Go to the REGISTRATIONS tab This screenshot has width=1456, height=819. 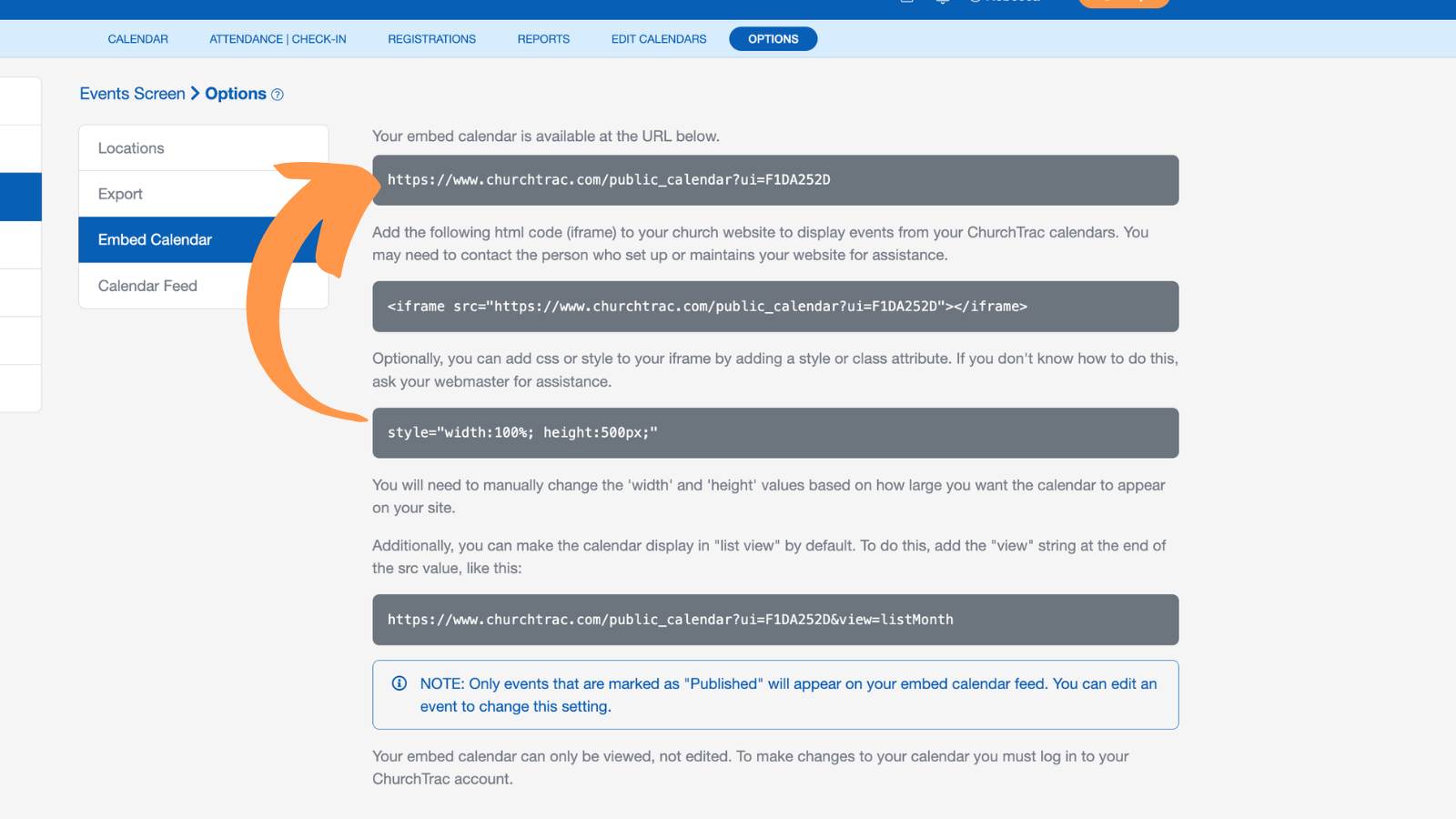click(431, 39)
